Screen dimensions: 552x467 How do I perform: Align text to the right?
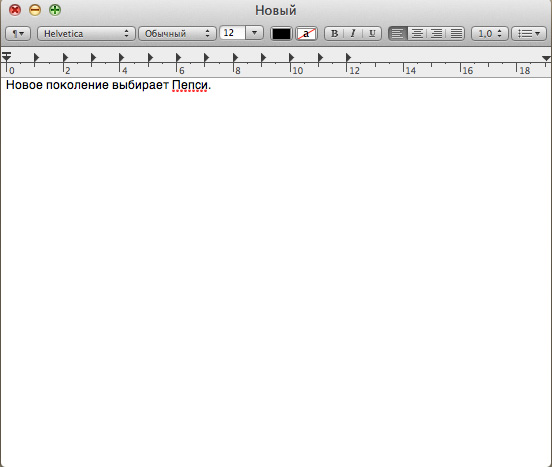(x=437, y=34)
